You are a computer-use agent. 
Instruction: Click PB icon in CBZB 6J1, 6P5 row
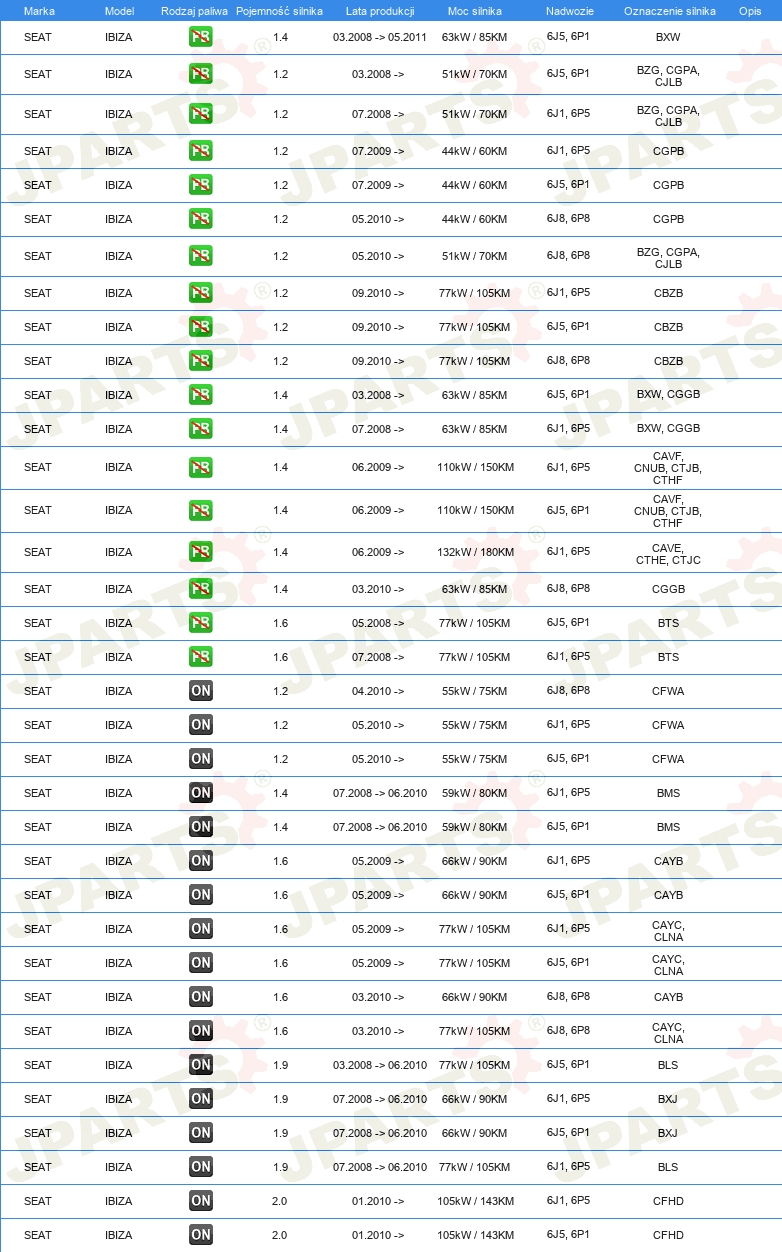click(201, 293)
